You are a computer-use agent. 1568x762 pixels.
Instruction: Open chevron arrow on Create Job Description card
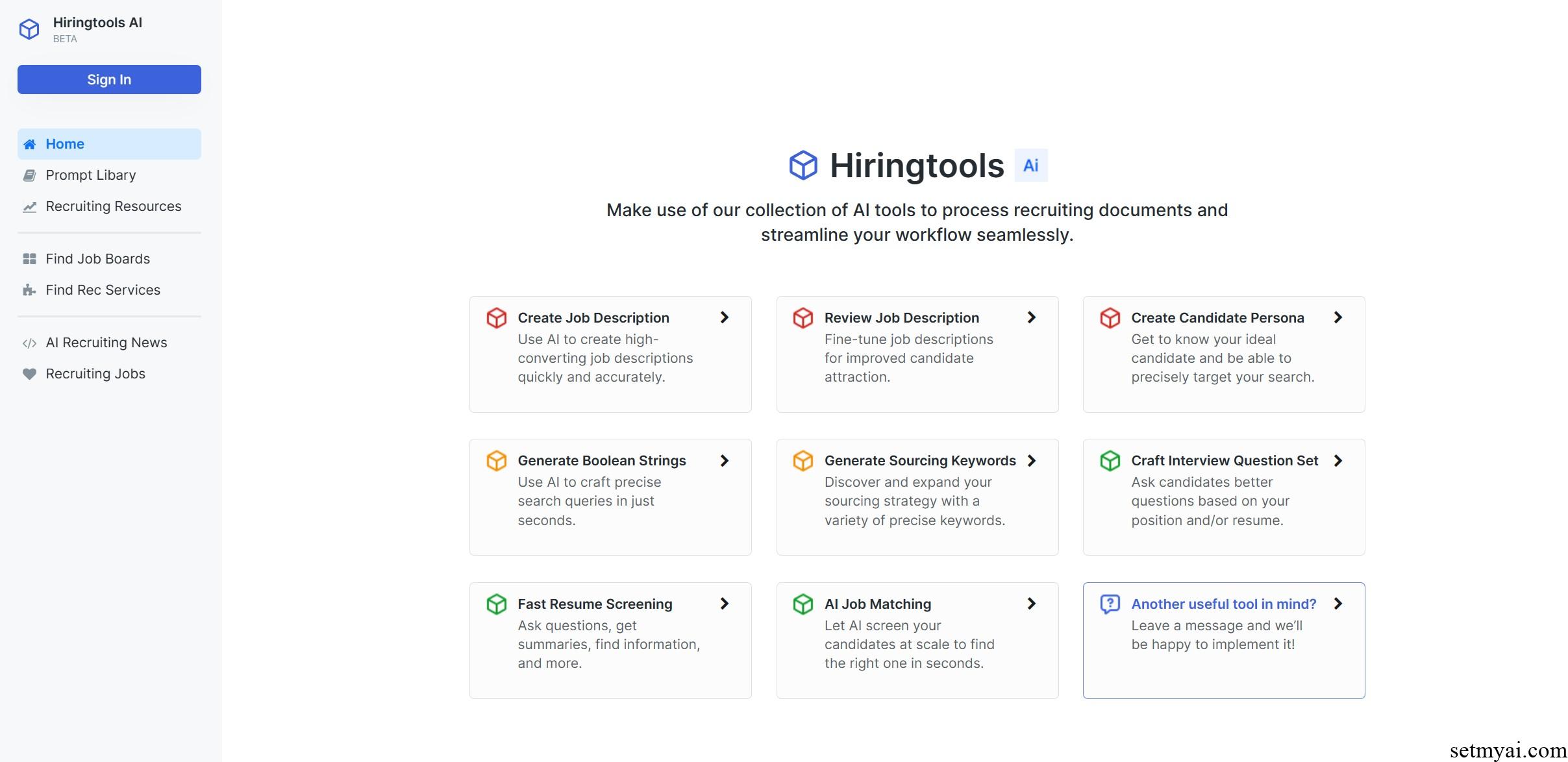[725, 317]
